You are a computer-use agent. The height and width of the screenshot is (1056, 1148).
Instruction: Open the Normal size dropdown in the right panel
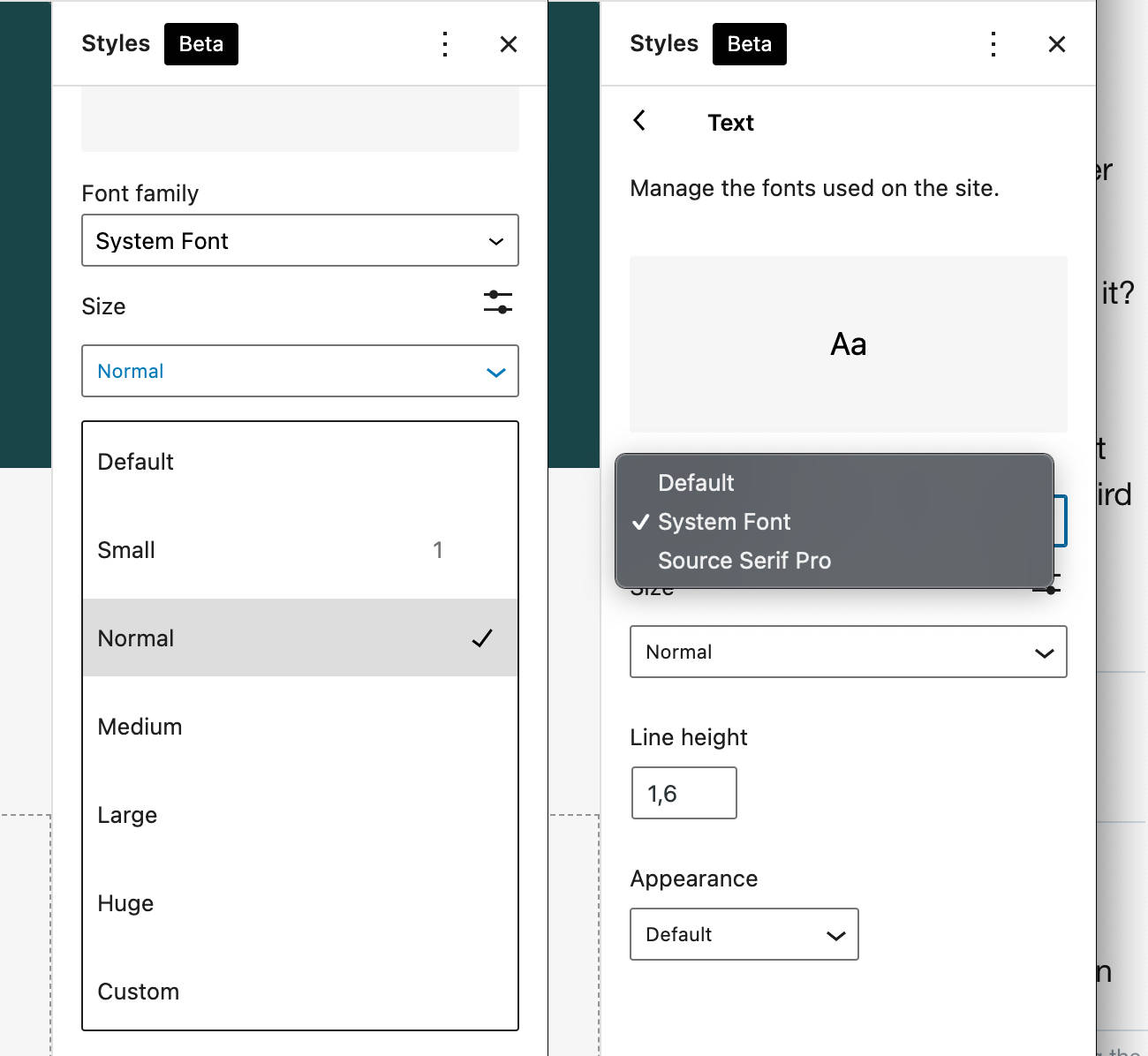pyautogui.click(x=848, y=652)
